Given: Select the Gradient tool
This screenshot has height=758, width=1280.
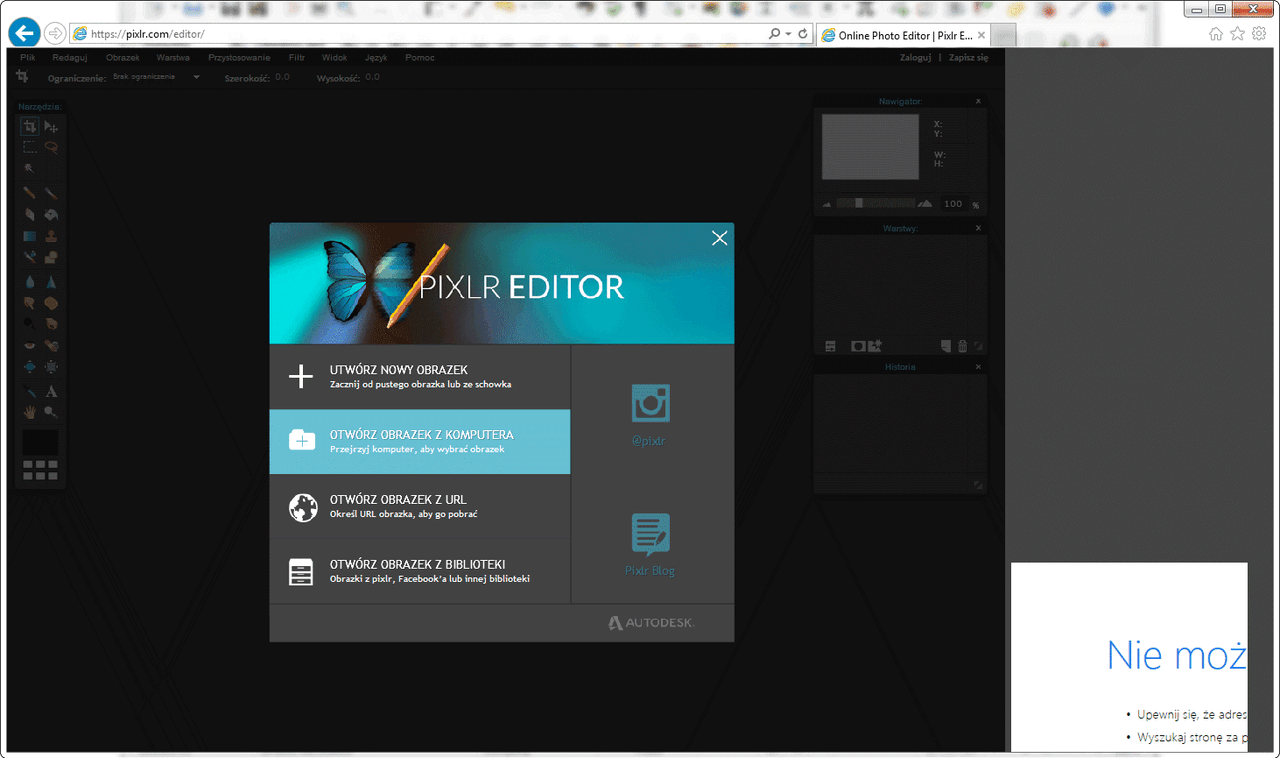Looking at the screenshot, I should (30, 237).
